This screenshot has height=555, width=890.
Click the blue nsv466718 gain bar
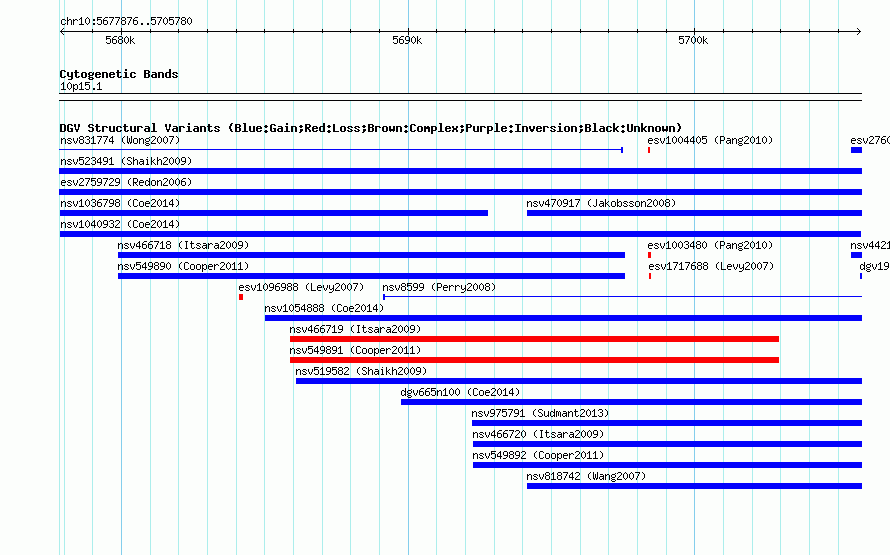tap(371, 255)
